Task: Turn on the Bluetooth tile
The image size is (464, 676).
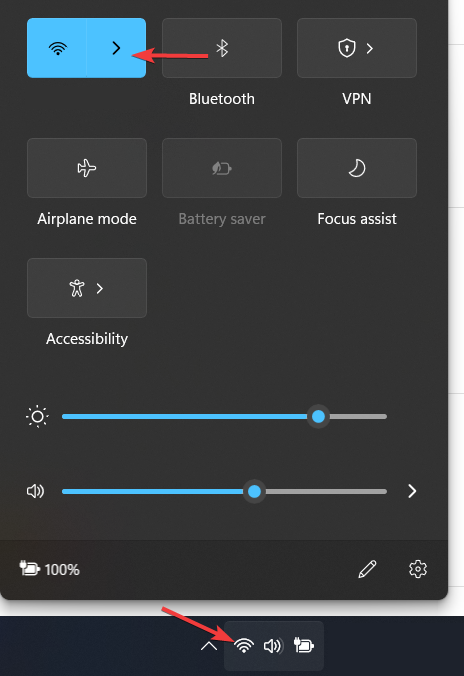Action: [222, 48]
